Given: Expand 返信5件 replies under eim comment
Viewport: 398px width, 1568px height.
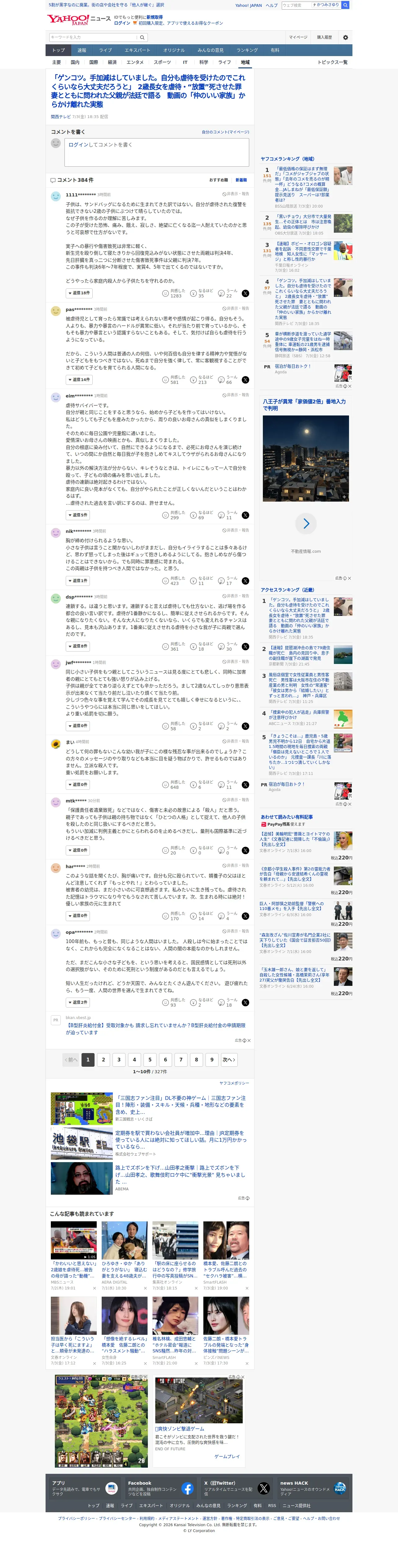Looking at the screenshot, I should [77, 515].
